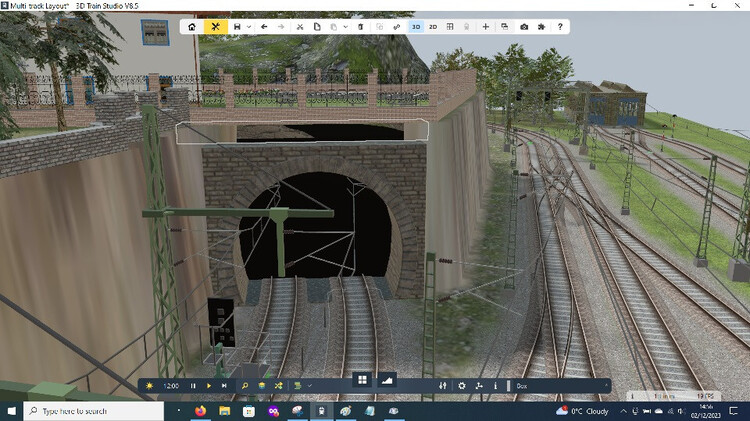Screen dimensions: 750x421
Task: Show hidden system tray icons
Action: 623,411
